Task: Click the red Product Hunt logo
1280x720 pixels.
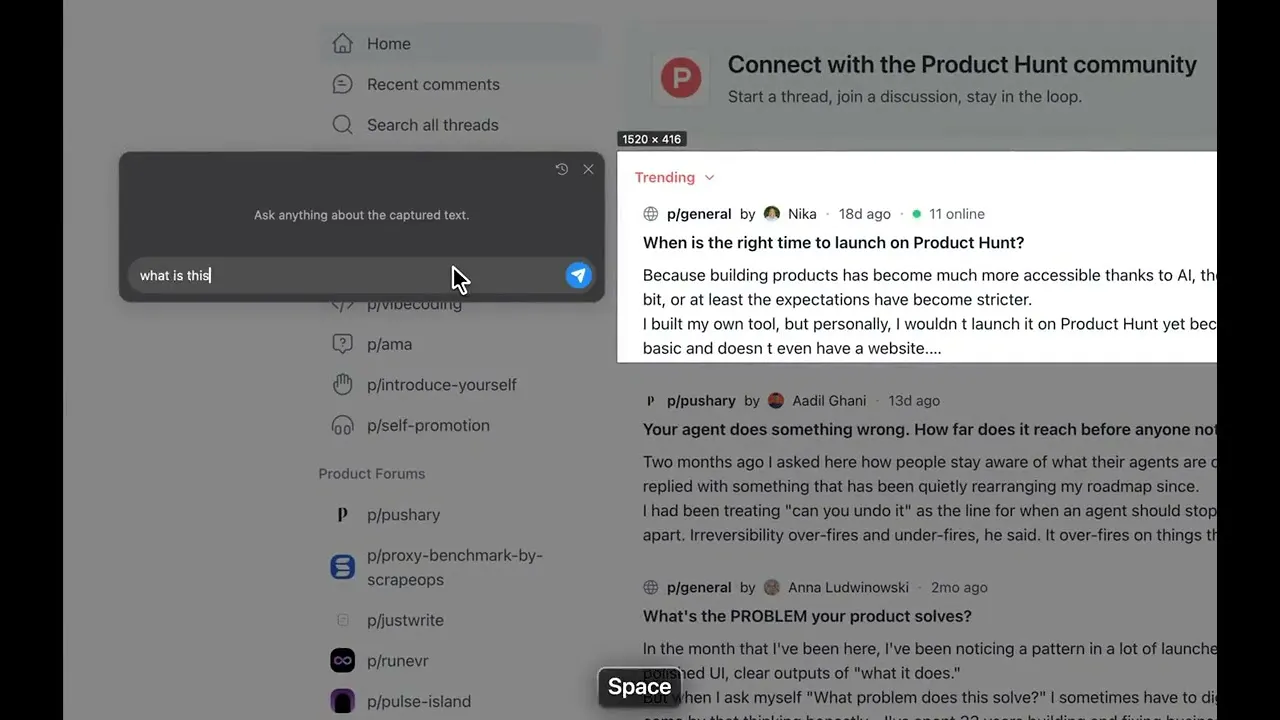Action: [x=681, y=78]
